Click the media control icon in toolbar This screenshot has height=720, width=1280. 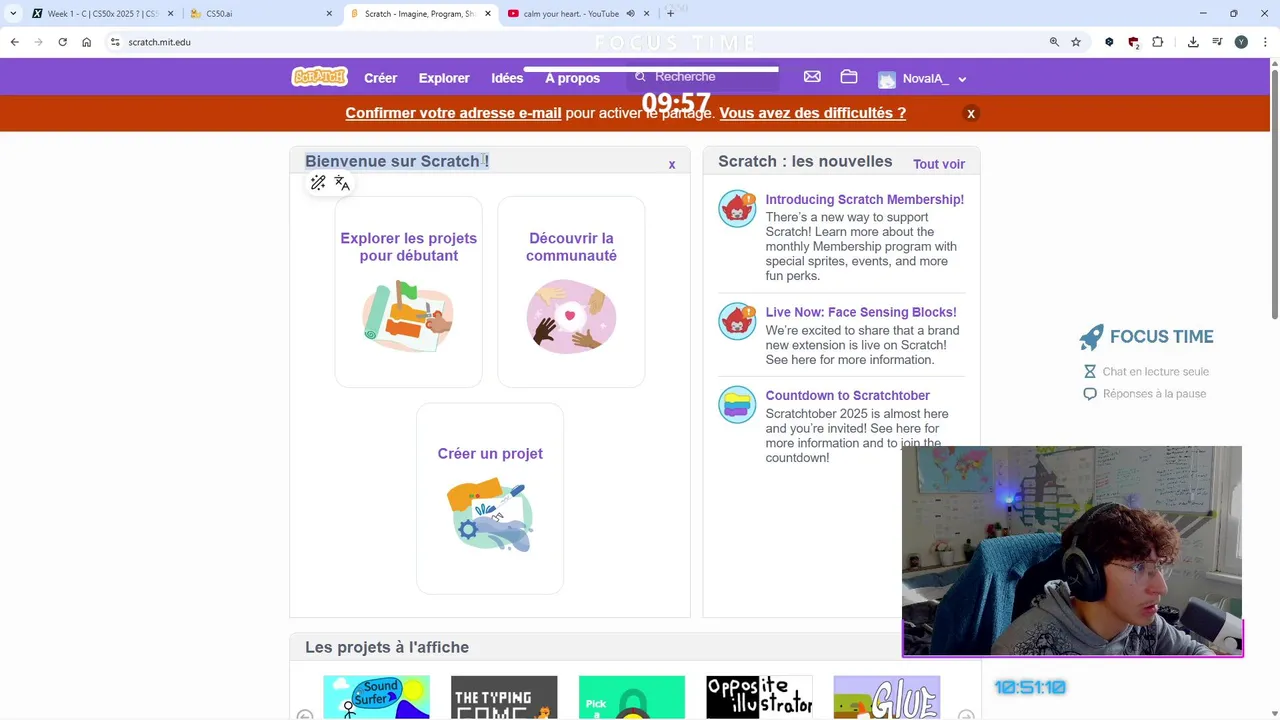(1217, 42)
